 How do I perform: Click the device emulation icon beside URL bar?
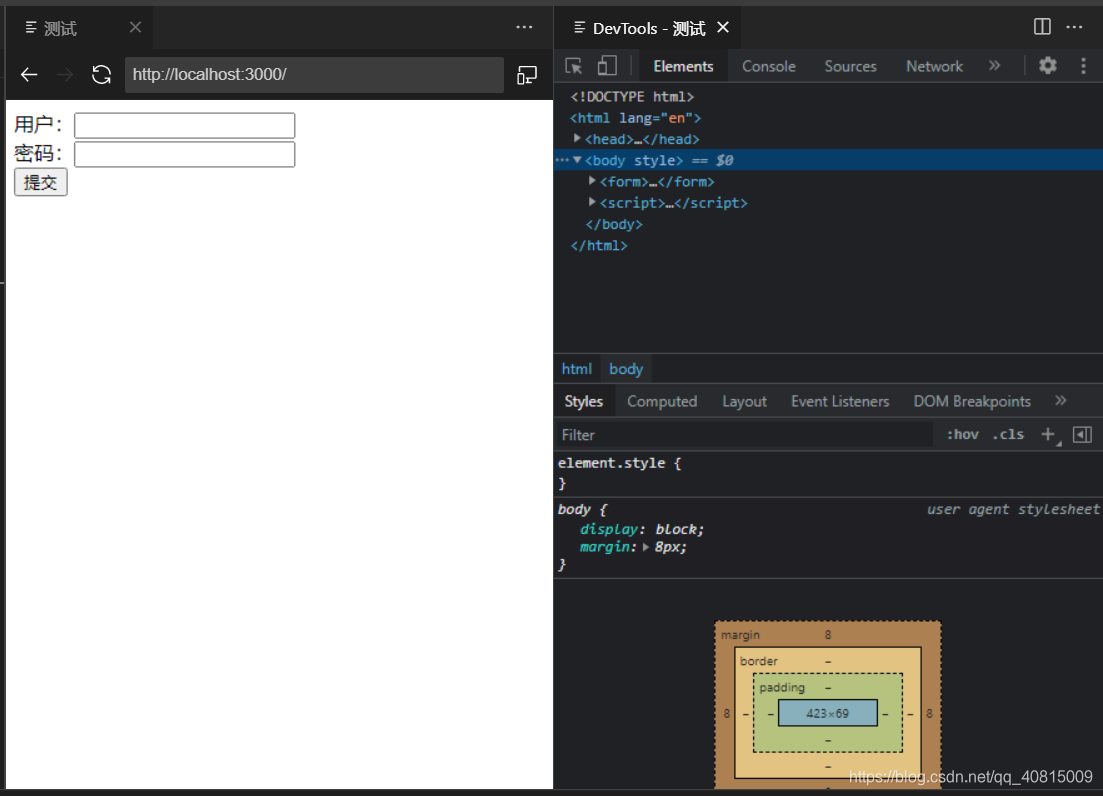click(x=527, y=75)
